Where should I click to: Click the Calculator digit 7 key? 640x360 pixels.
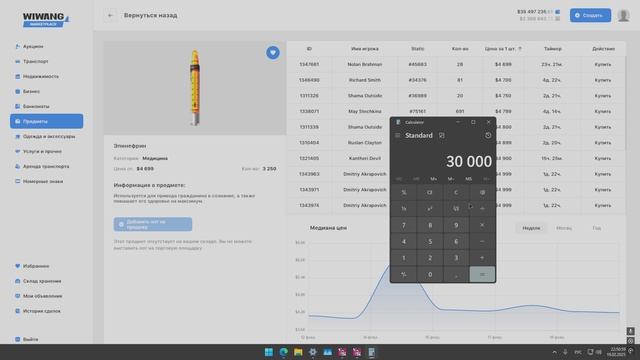404,225
